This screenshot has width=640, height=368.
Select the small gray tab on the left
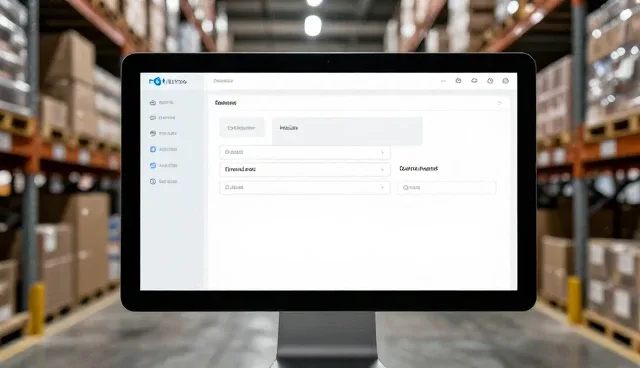pyautogui.click(x=242, y=128)
